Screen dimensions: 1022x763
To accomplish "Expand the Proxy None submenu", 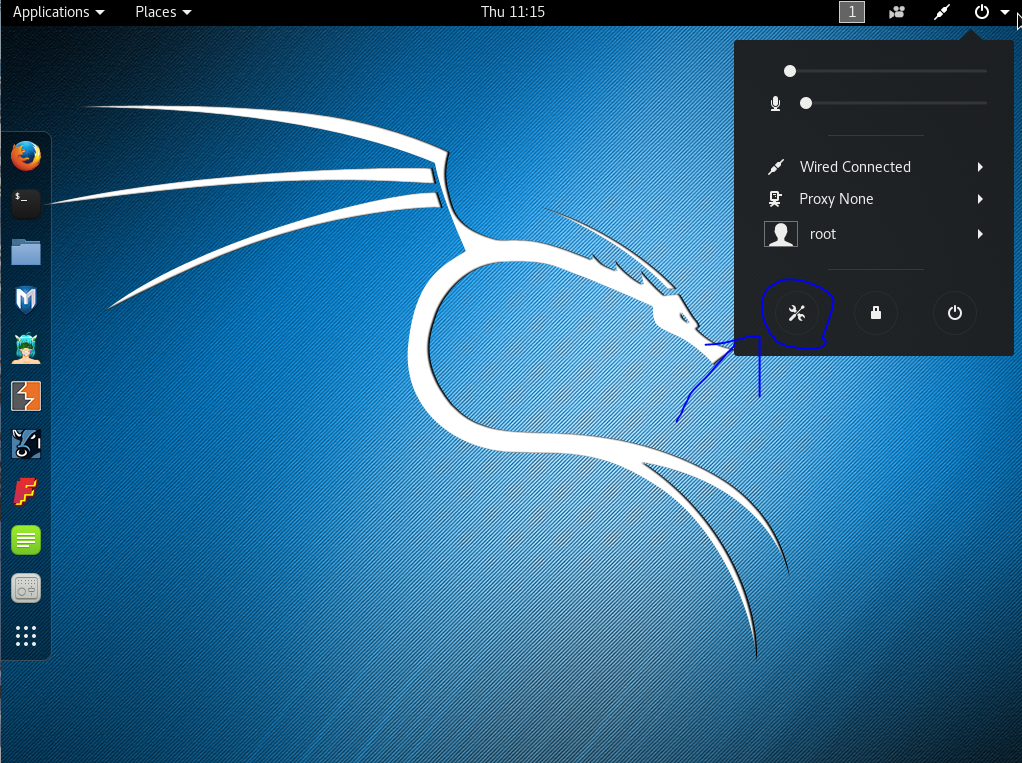I will 980,199.
